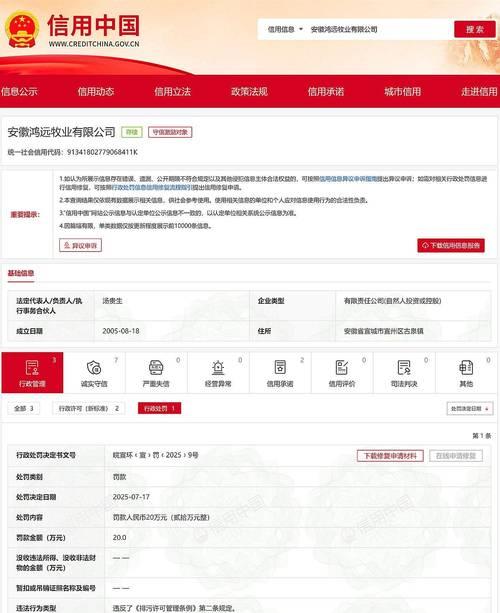The height and width of the screenshot is (613, 500).
Task: Click the red 搜索 button
Action: click(x=475, y=29)
